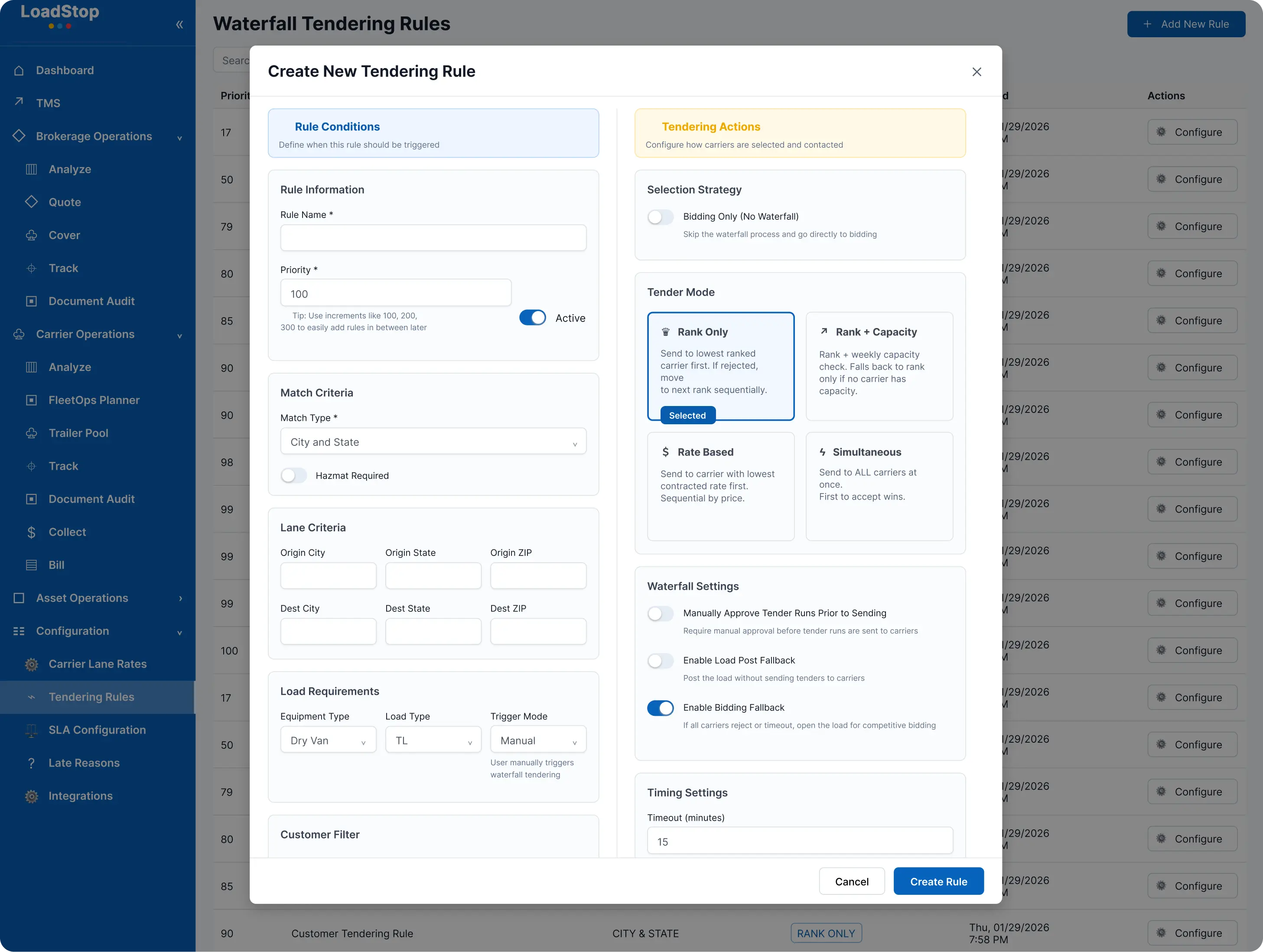Image resolution: width=1263 pixels, height=952 pixels.
Task: Collapse the sidebar with double-chevron icon
Action: pos(179,25)
